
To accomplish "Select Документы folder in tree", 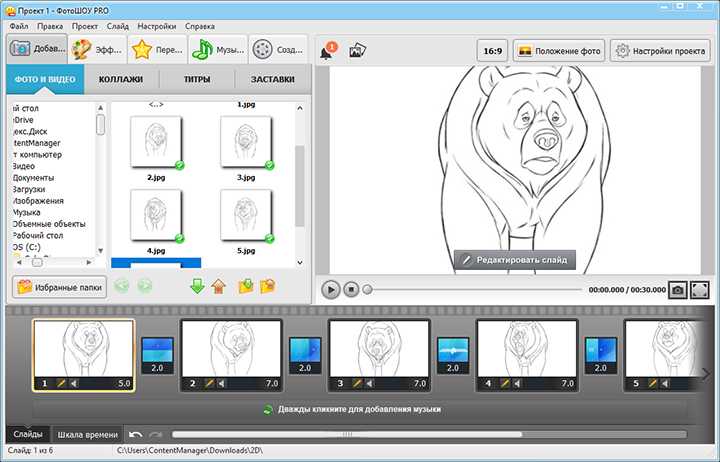I will pyautogui.click(x=33, y=178).
